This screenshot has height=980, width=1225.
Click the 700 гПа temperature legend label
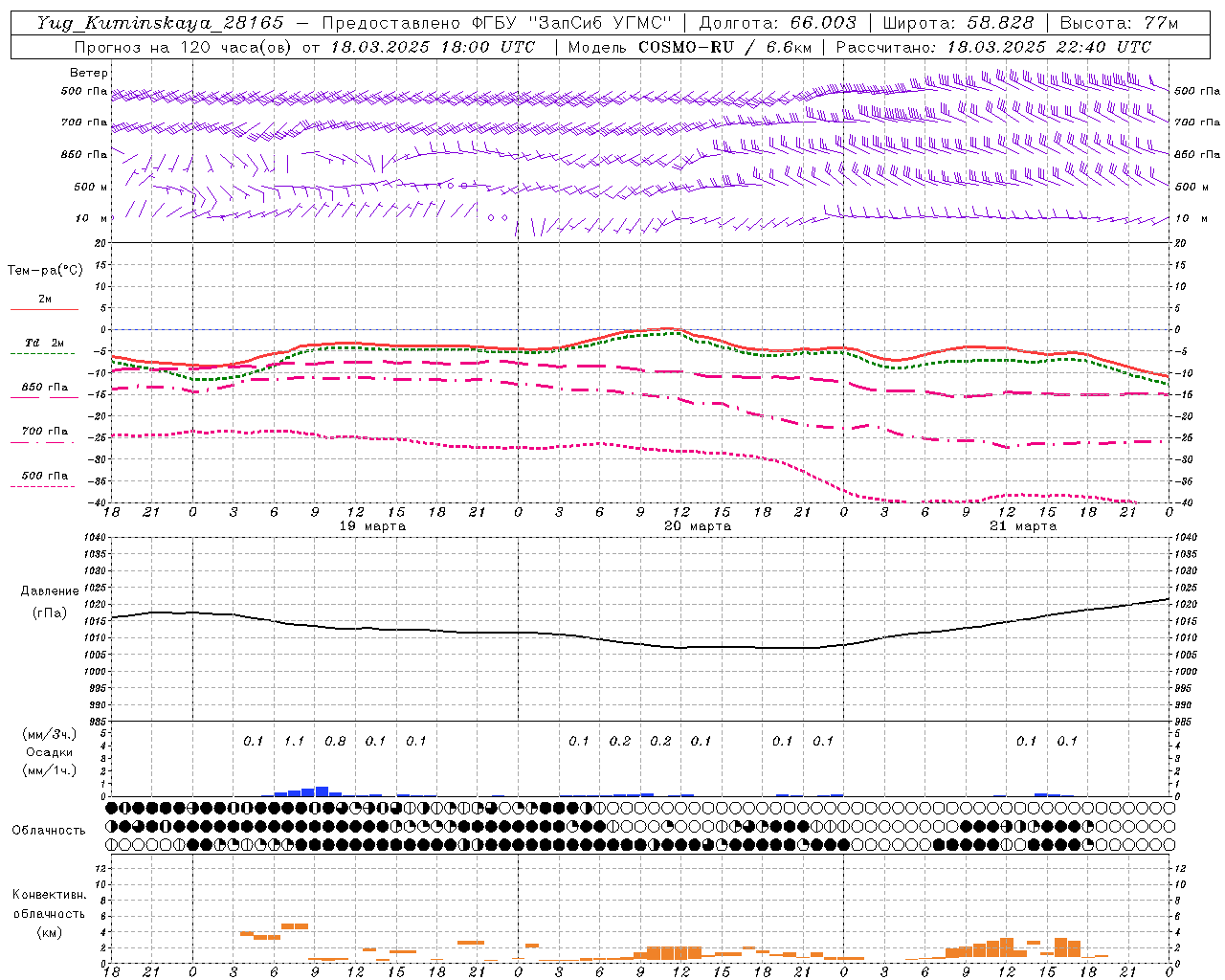tap(44, 432)
